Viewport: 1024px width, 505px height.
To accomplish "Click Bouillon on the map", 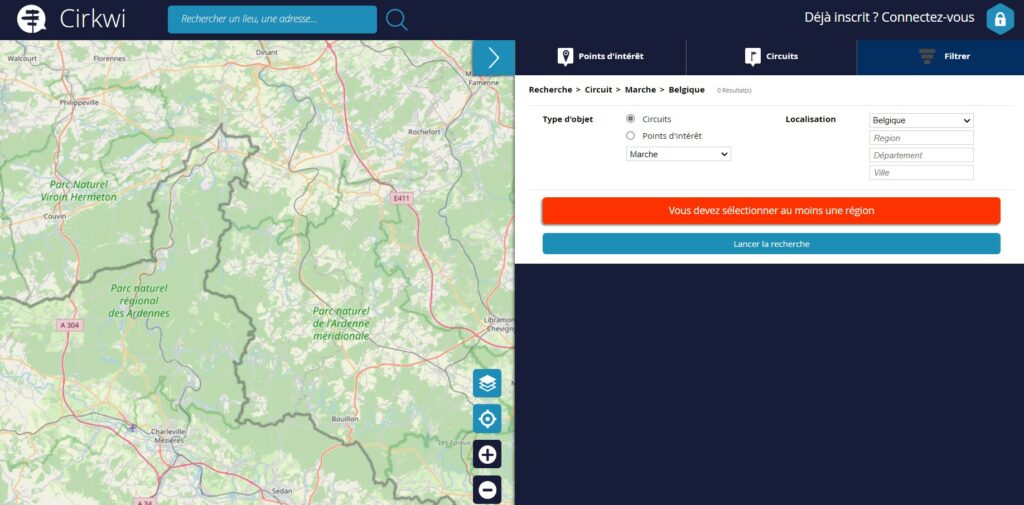I will (345, 418).
